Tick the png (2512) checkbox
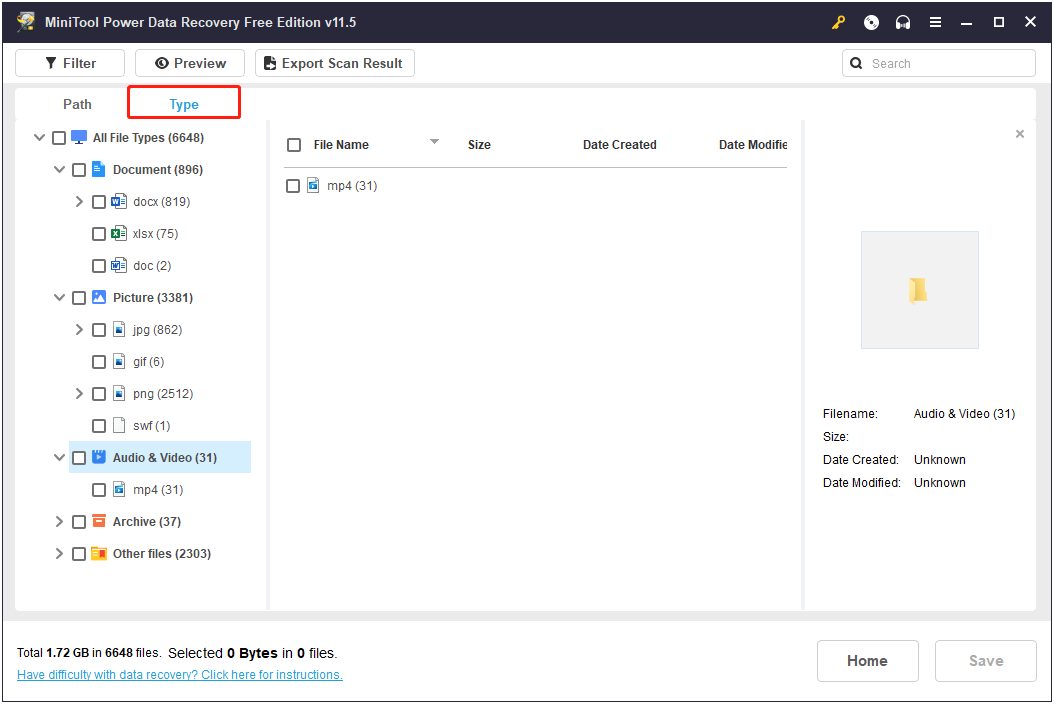This screenshot has height=705, width=1054. 99,394
